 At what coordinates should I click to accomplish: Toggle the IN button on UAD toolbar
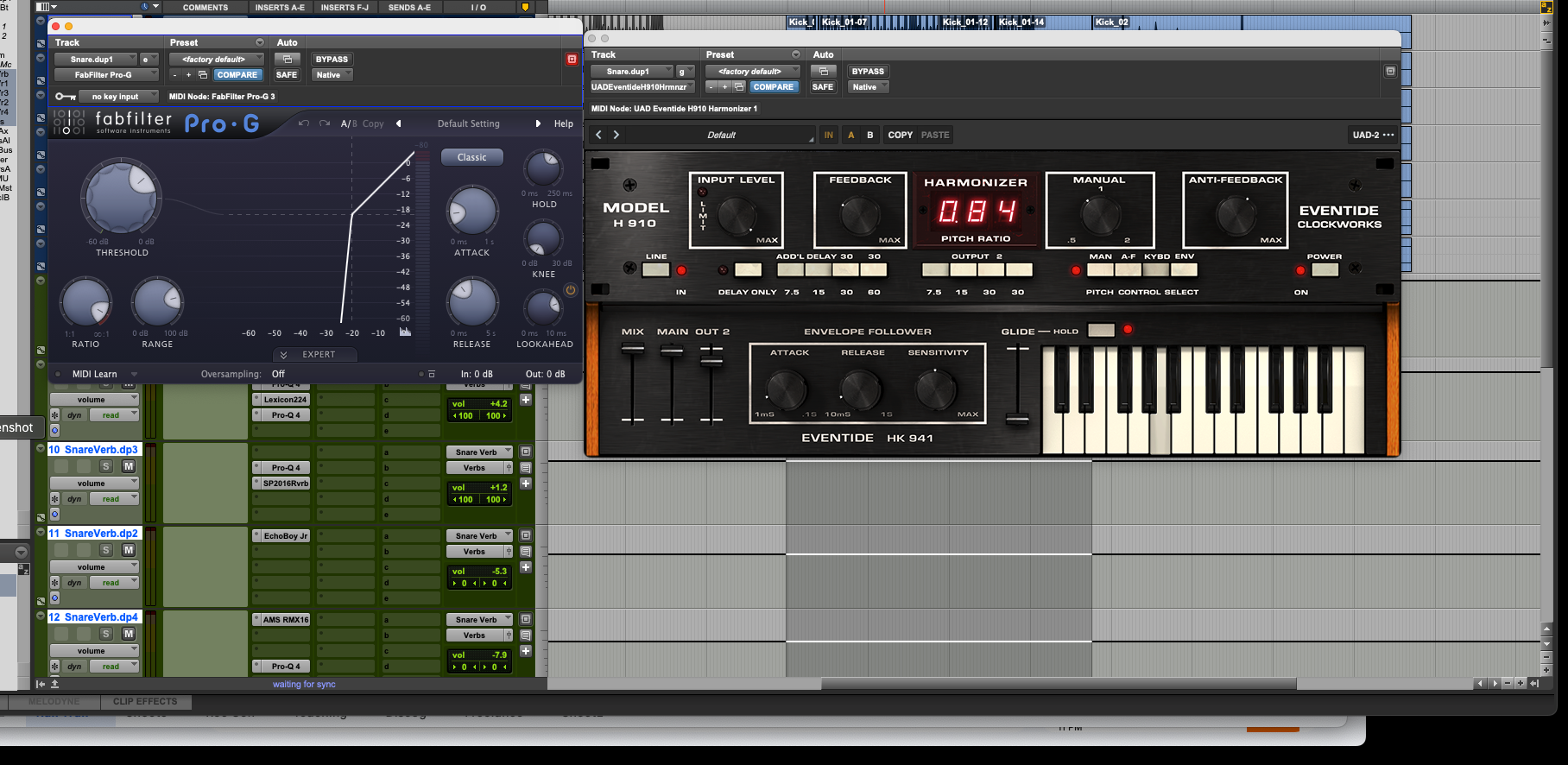point(828,135)
